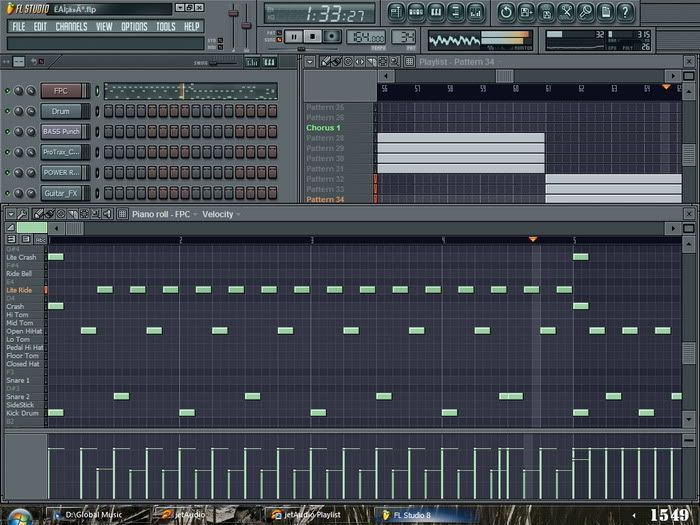This screenshot has width=700, height=525.
Task: Mute the ProTrax_C channel green light
Action: pyautogui.click(x=7, y=152)
